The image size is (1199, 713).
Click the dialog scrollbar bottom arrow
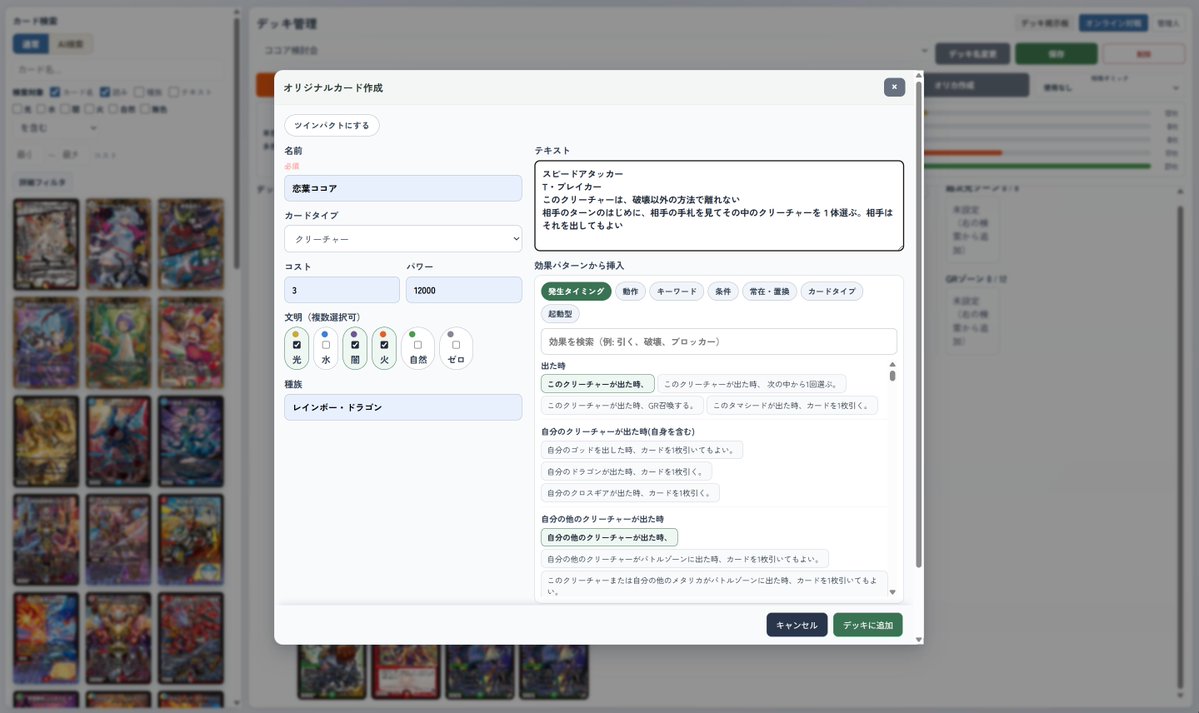(x=918, y=640)
